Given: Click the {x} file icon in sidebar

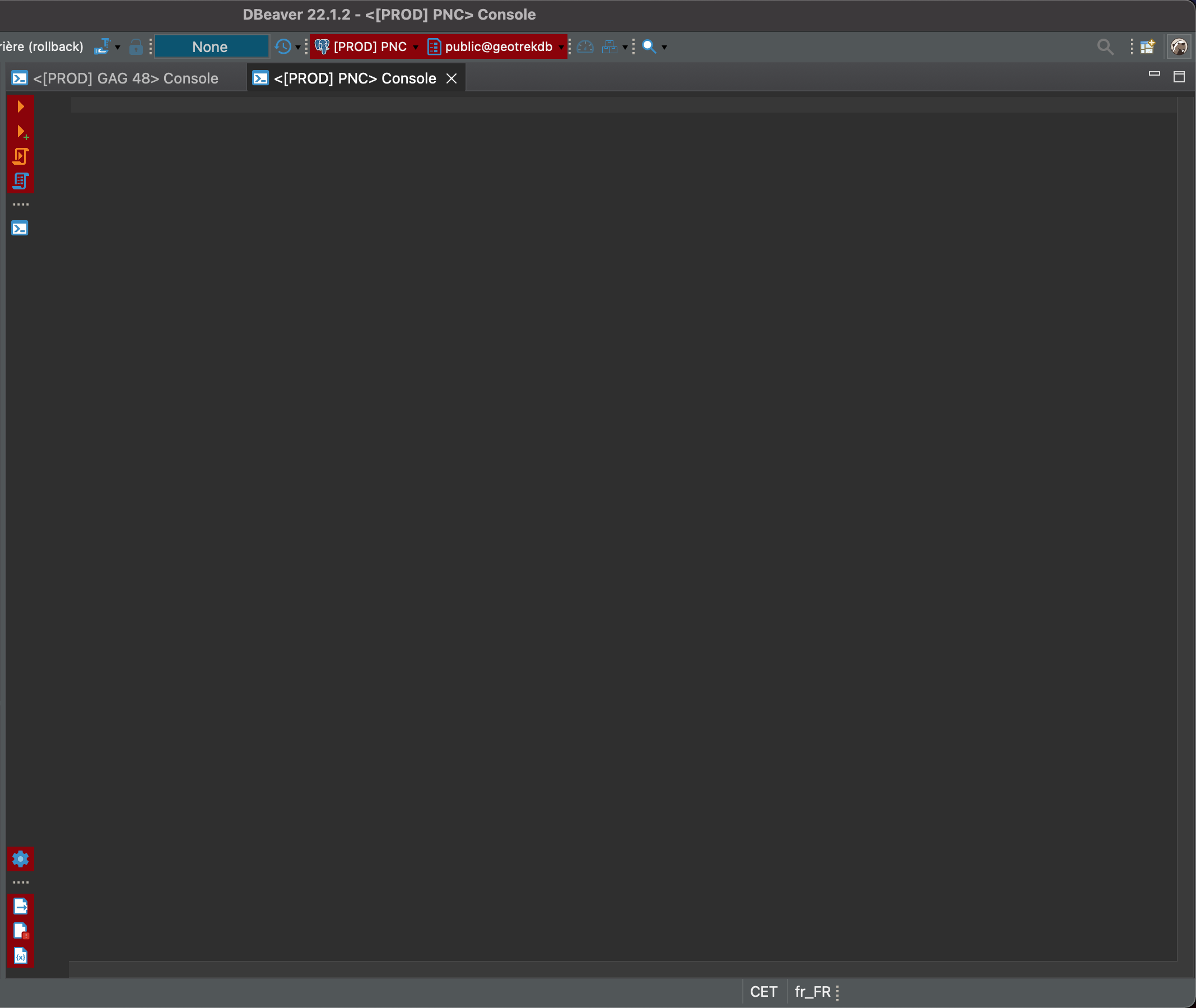Looking at the screenshot, I should [21, 955].
